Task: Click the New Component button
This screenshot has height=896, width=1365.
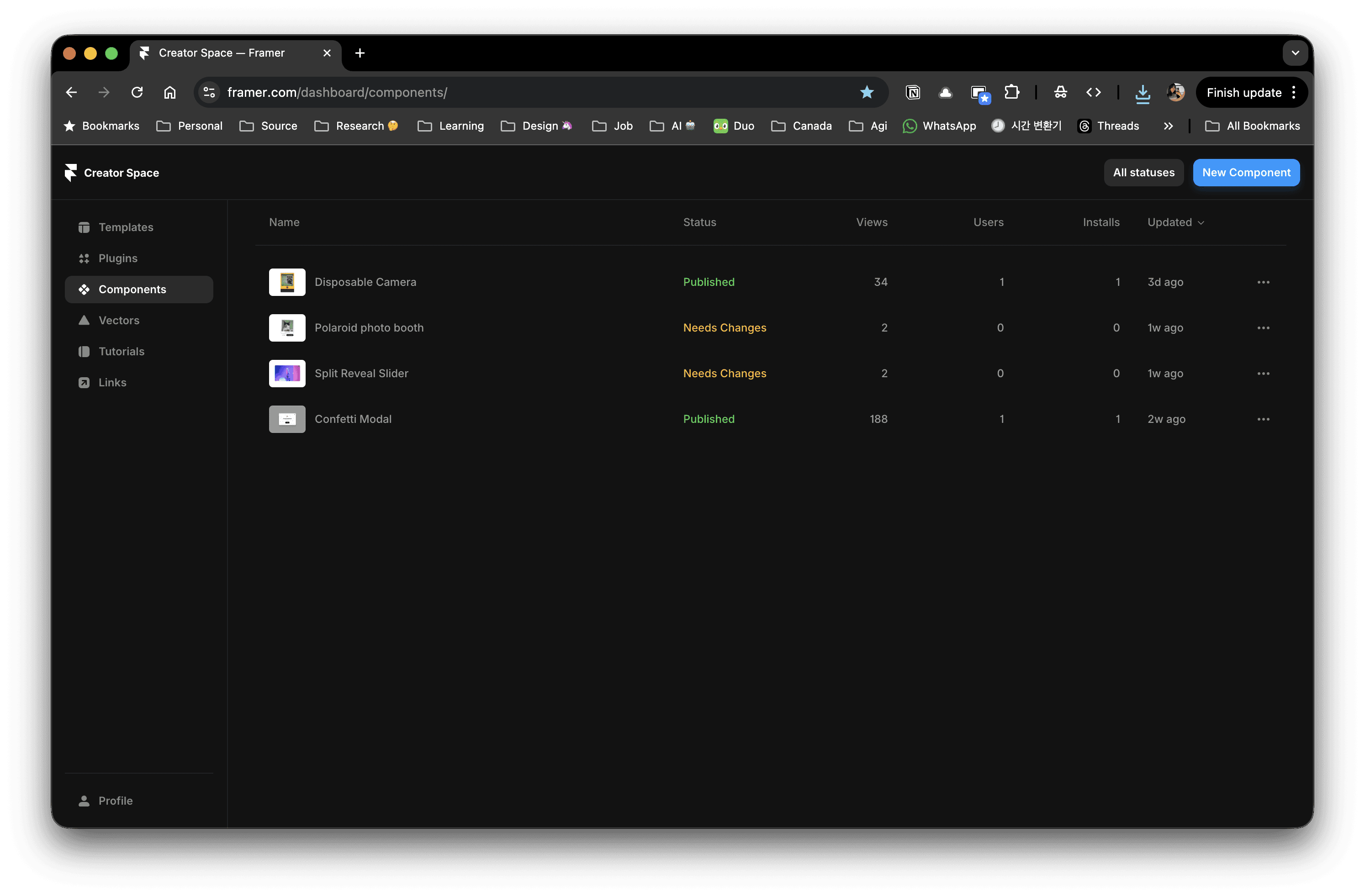Action: [1246, 173]
